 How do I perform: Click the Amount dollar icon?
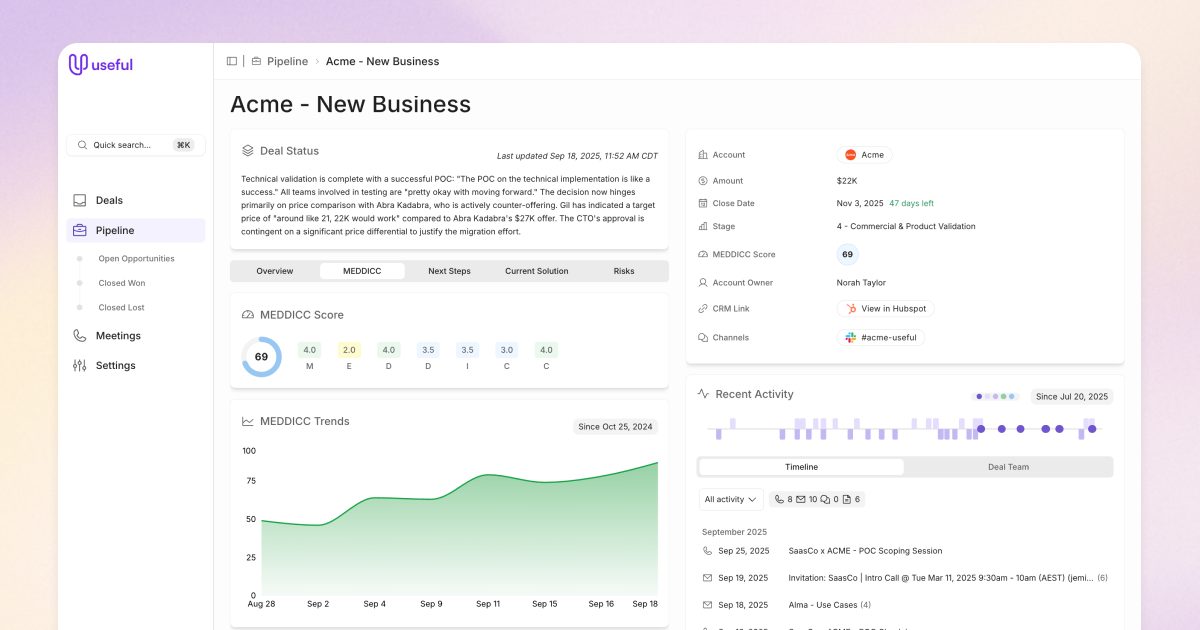tap(703, 181)
